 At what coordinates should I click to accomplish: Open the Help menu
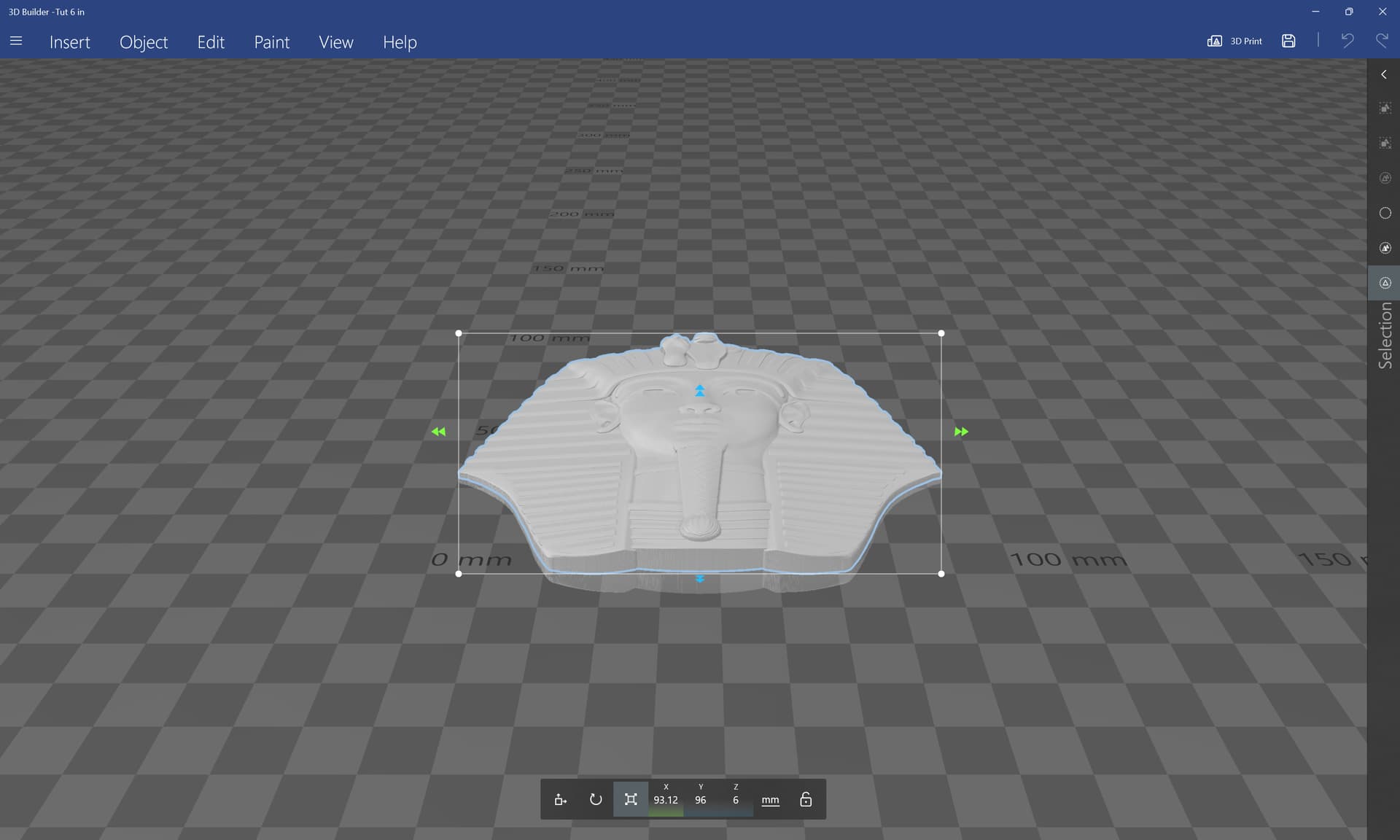pyautogui.click(x=400, y=42)
